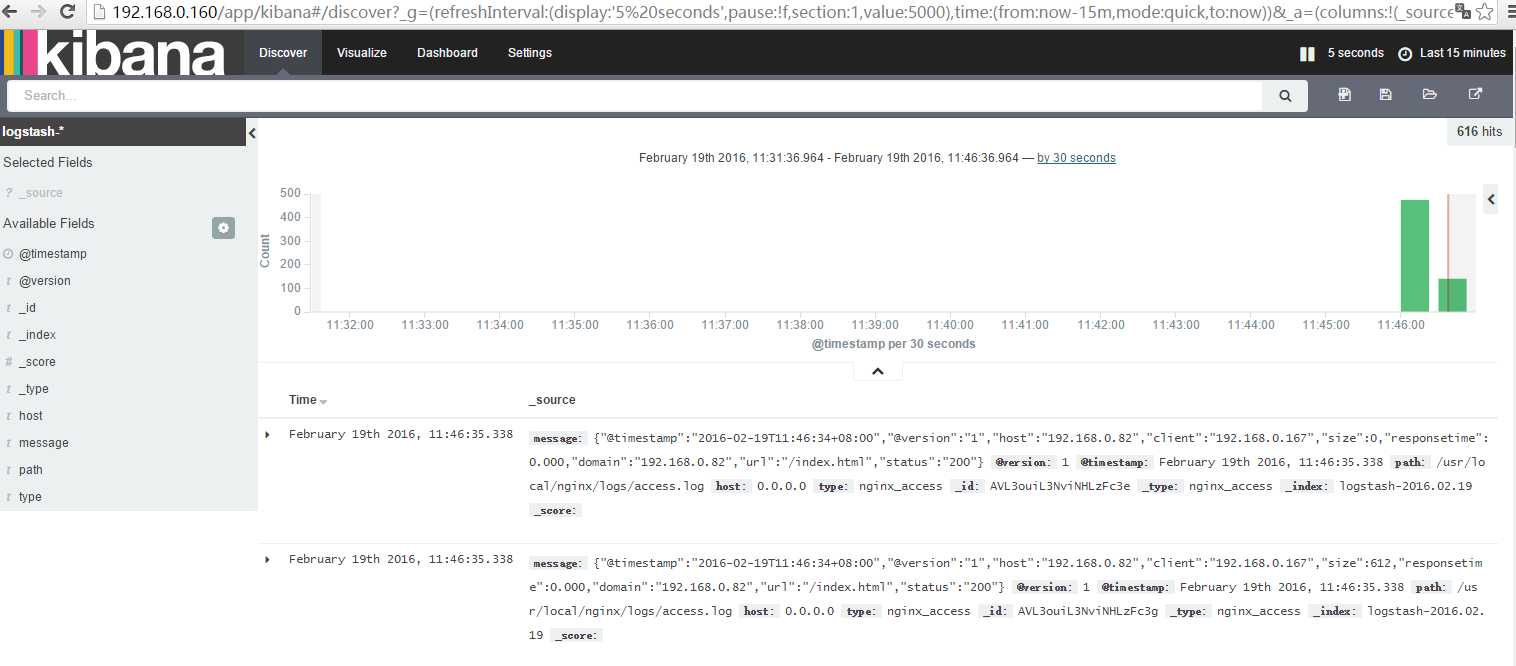Click the New Search icon

1344,94
